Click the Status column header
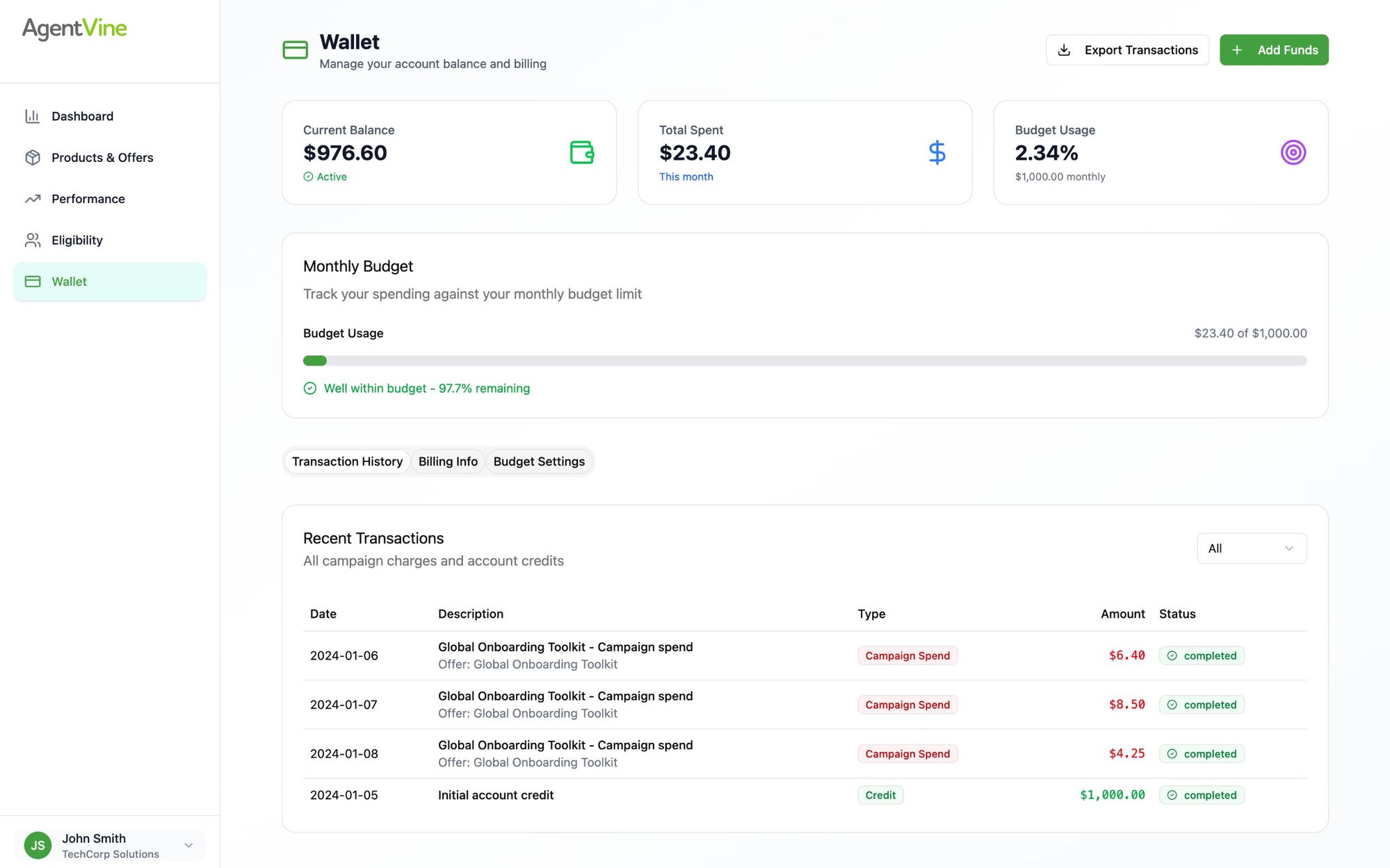The height and width of the screenshot is (868, 1390). pos(1177,614)
